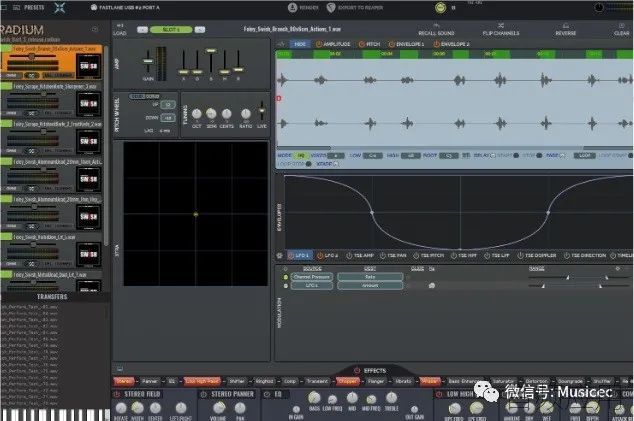
Task: Open the Mode dropdown below the waveform
Action: (x=301, y=155)
